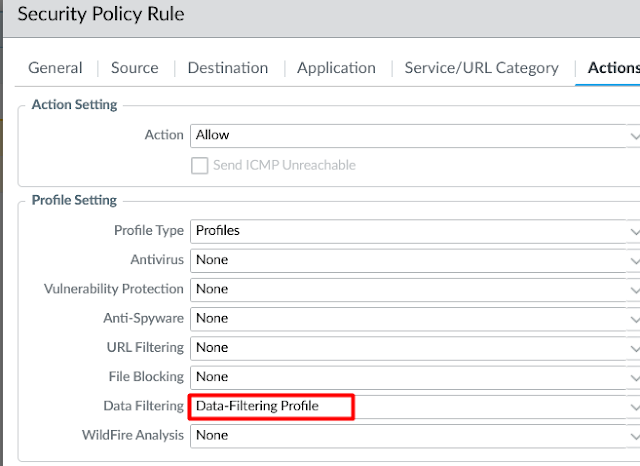Image resolution: width=640 pixels, height=466 pixels.
Task: Click the Profile Type dropdown arrow
Action: (x=634, y=231)
